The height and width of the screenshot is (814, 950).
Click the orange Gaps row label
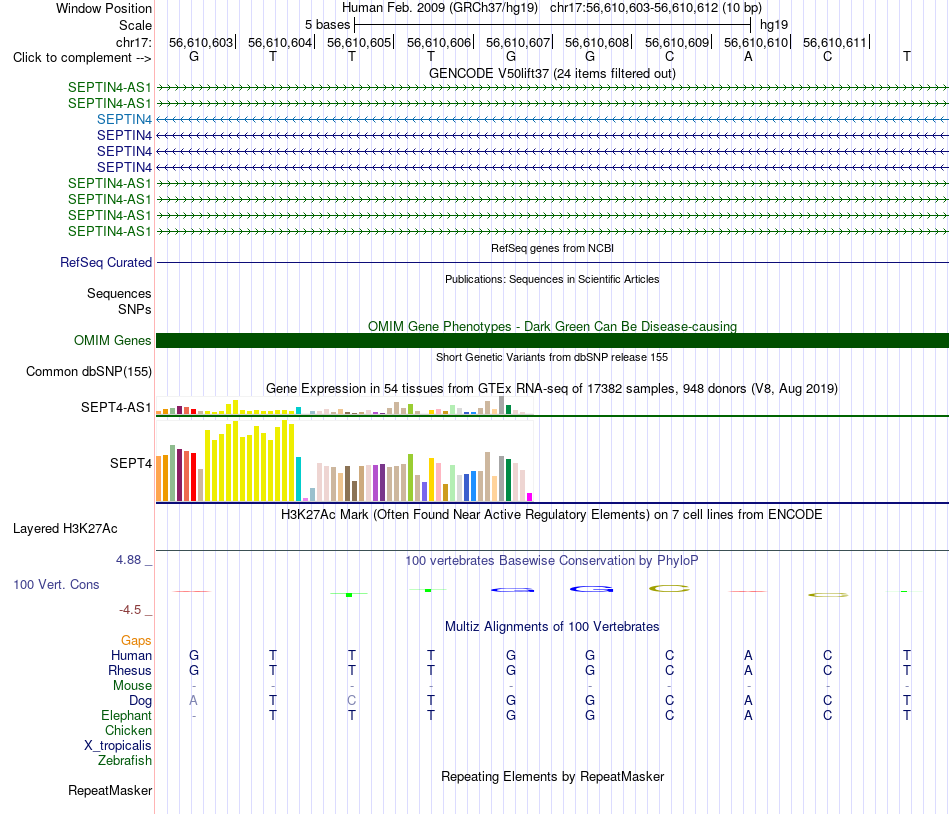click(136, 640)
